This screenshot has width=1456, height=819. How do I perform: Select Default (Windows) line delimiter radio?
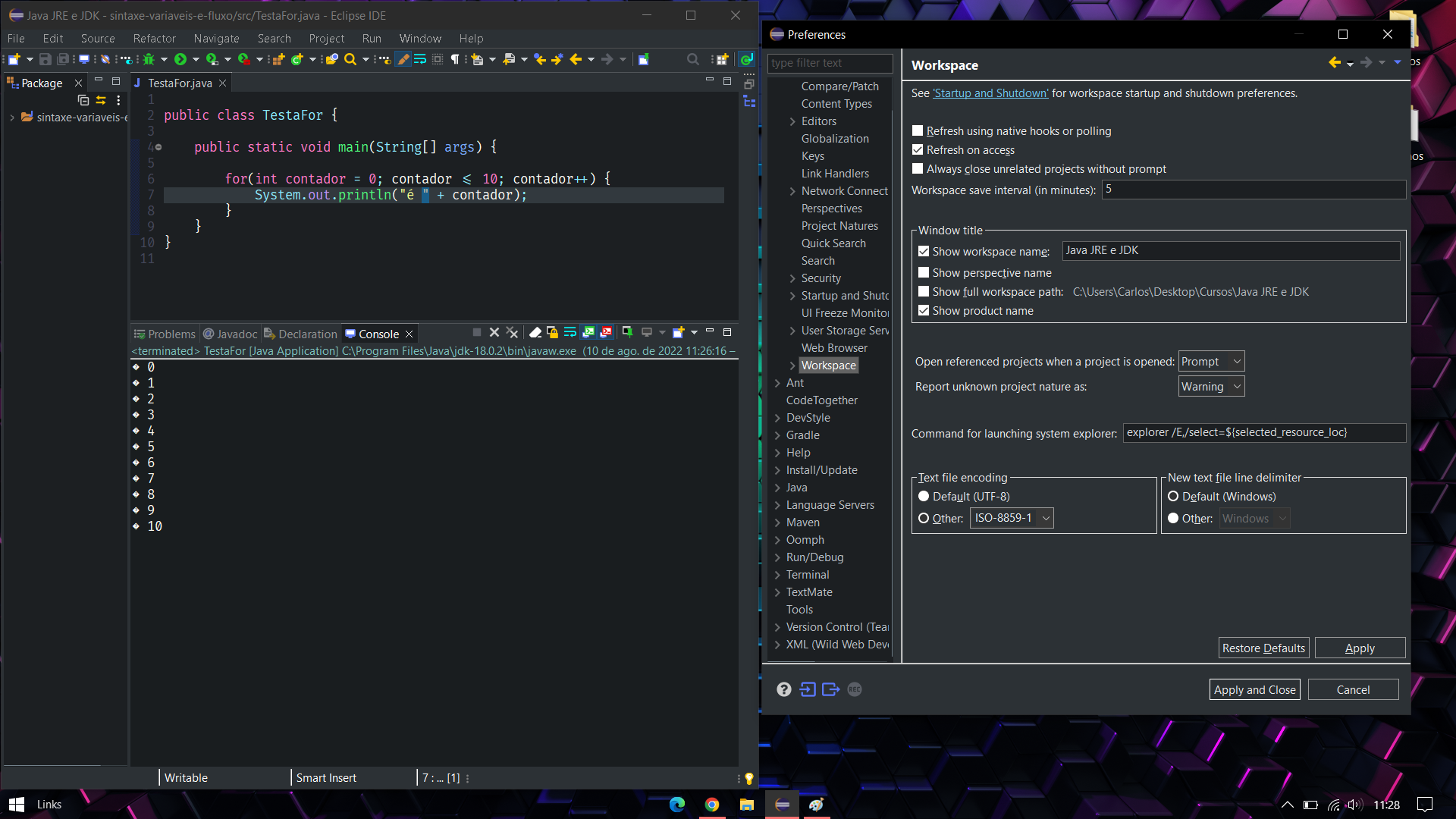tap(1173, 497)
